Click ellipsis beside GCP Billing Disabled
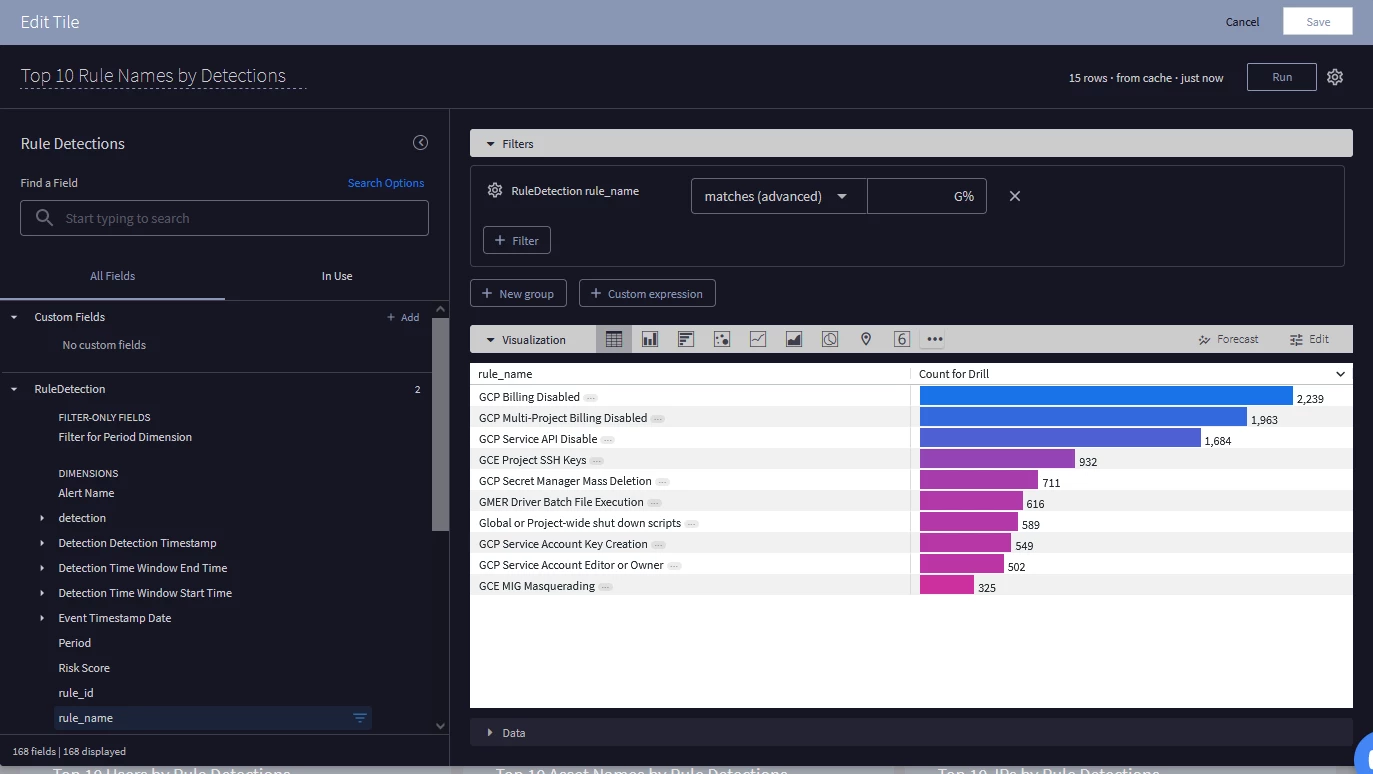The height and width of the screenshot is (774, 1373). pos(591,398)
